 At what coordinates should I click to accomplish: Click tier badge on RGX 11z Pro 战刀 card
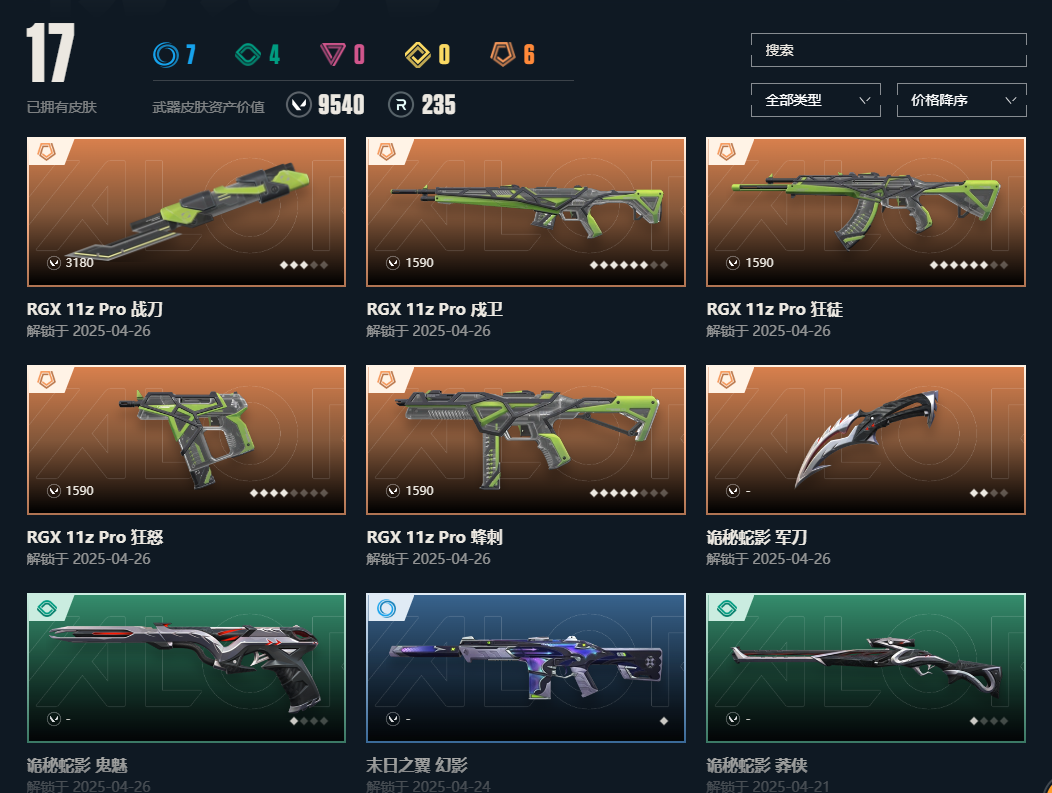(46, 152)
